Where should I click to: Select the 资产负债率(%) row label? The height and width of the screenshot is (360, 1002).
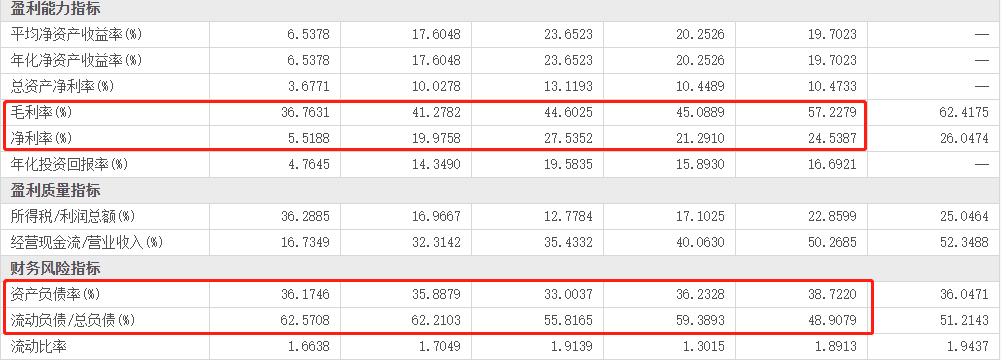pos(56,294)
